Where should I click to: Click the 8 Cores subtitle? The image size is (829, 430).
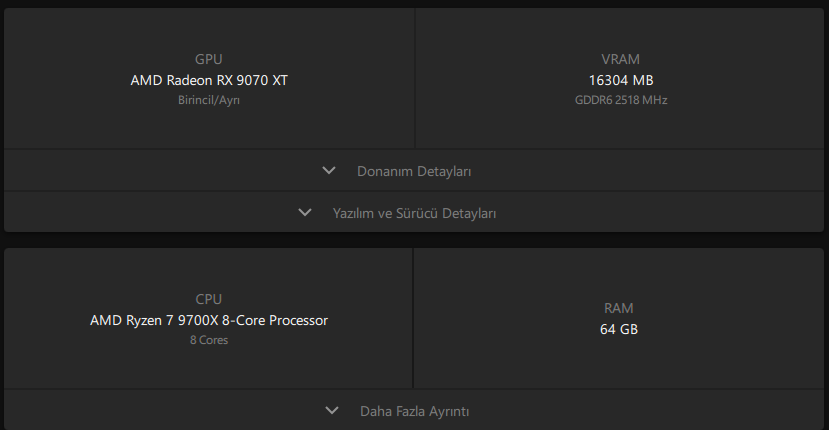[x=209, y=340]
